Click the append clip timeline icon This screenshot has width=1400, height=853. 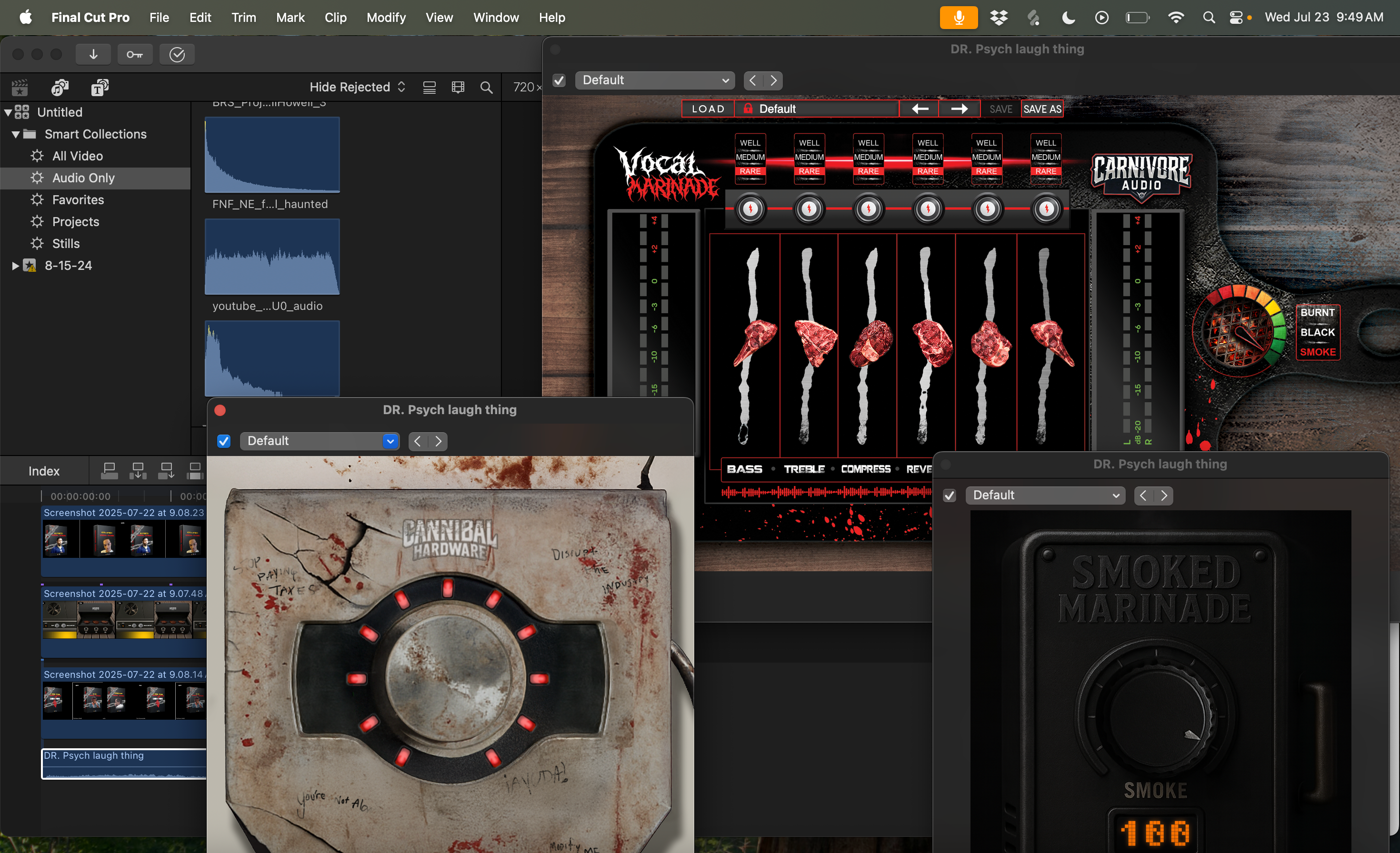[166, 471]
